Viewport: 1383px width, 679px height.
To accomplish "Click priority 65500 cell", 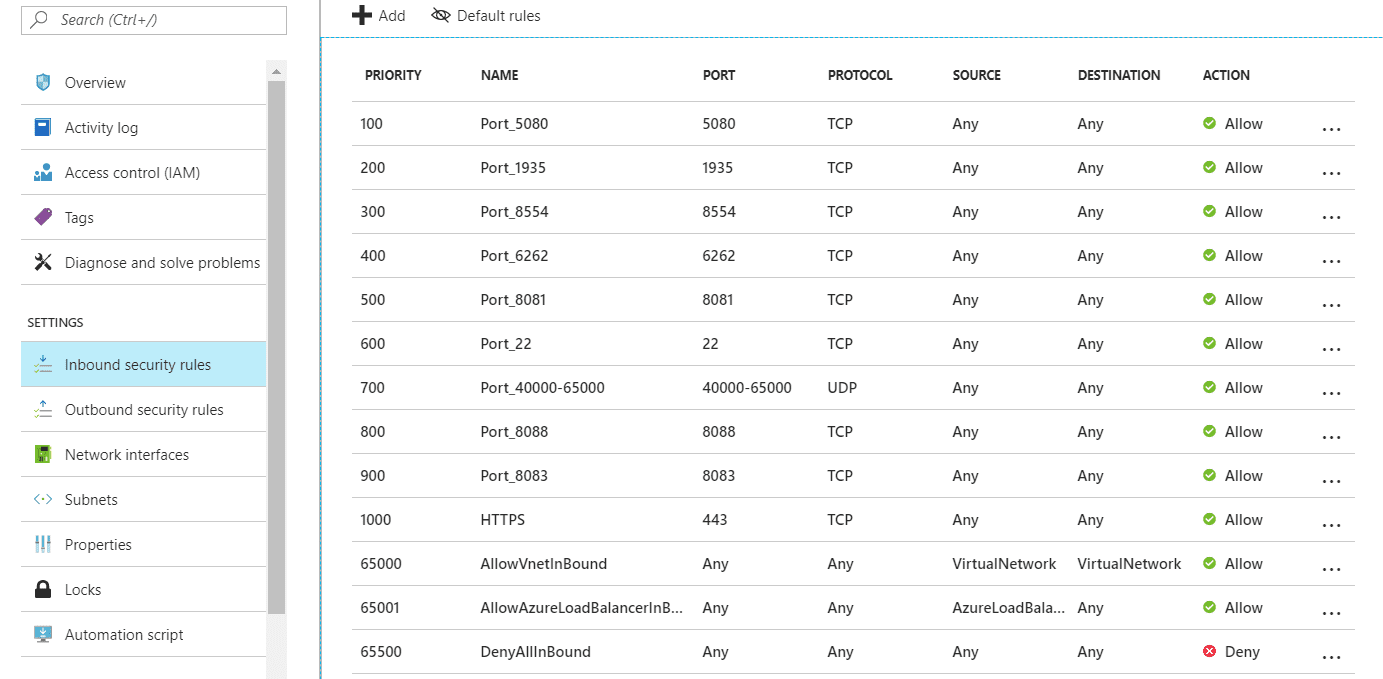I will point(381,651).
